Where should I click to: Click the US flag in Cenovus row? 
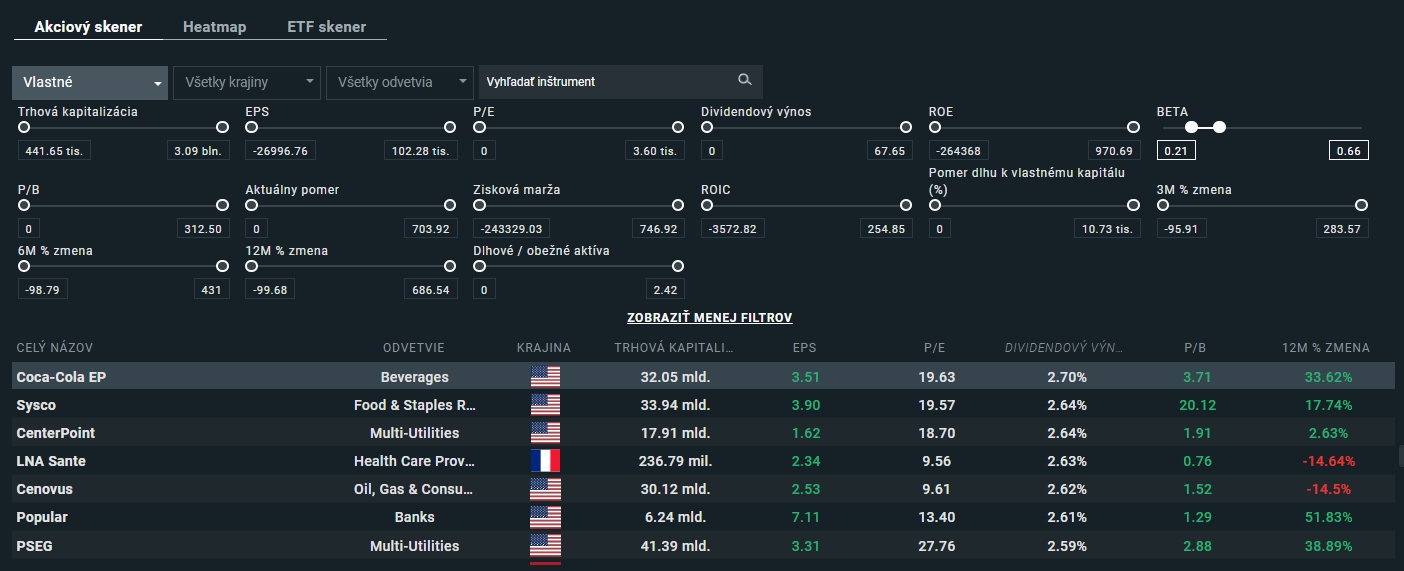click(545, 489)
